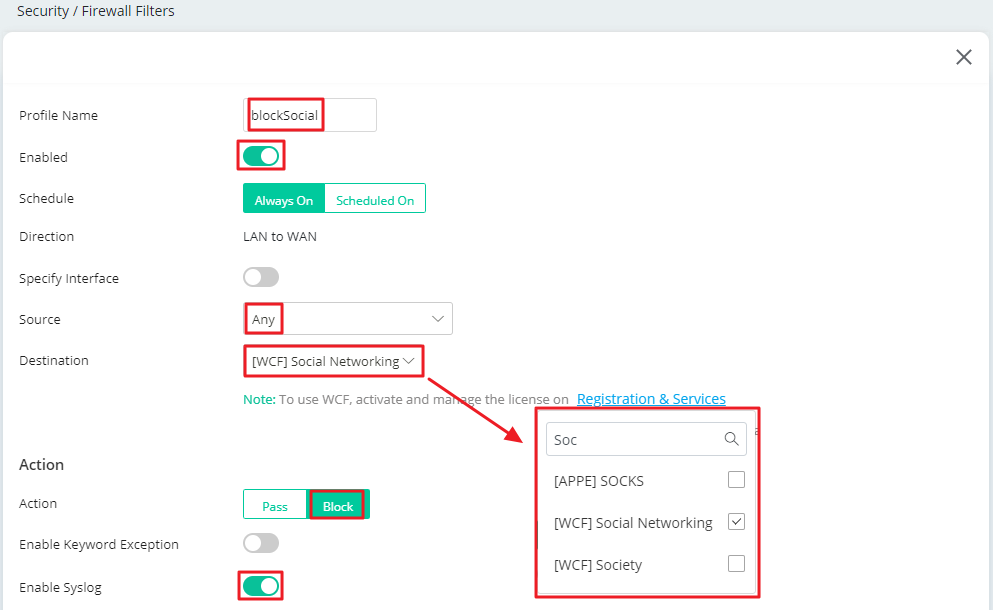This screenshot has height=610, width=993.
Task: Close the firewall filter dialog with X
Action: [963, 57]
